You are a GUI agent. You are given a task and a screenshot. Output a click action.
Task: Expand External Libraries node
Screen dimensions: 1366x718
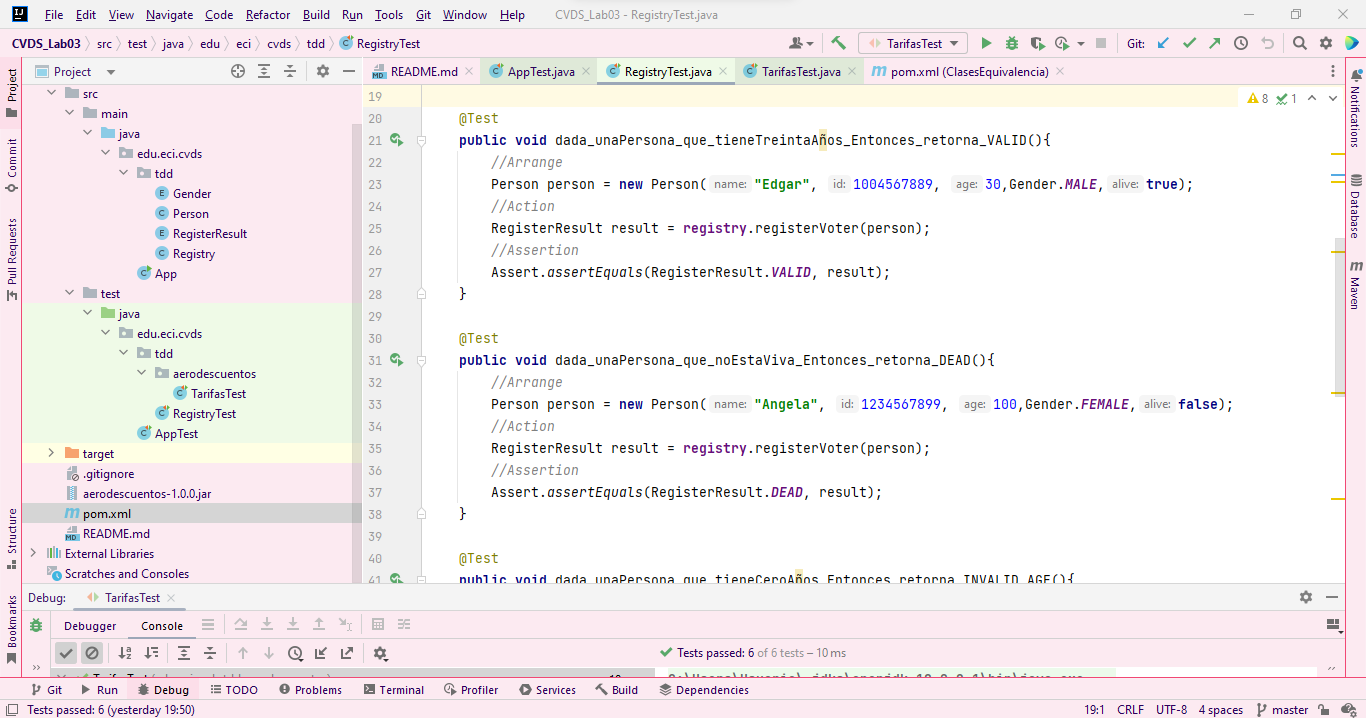pos(33,553)
